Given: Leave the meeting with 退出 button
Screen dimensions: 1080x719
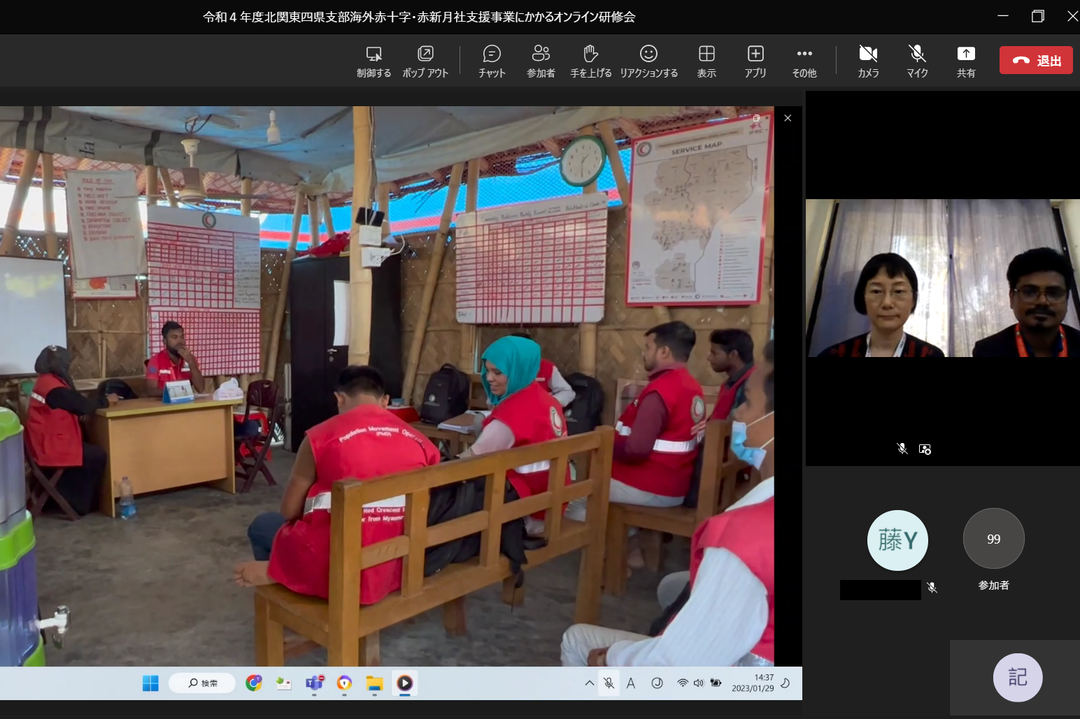Looking at the screenshot, I should point(1035,60).
